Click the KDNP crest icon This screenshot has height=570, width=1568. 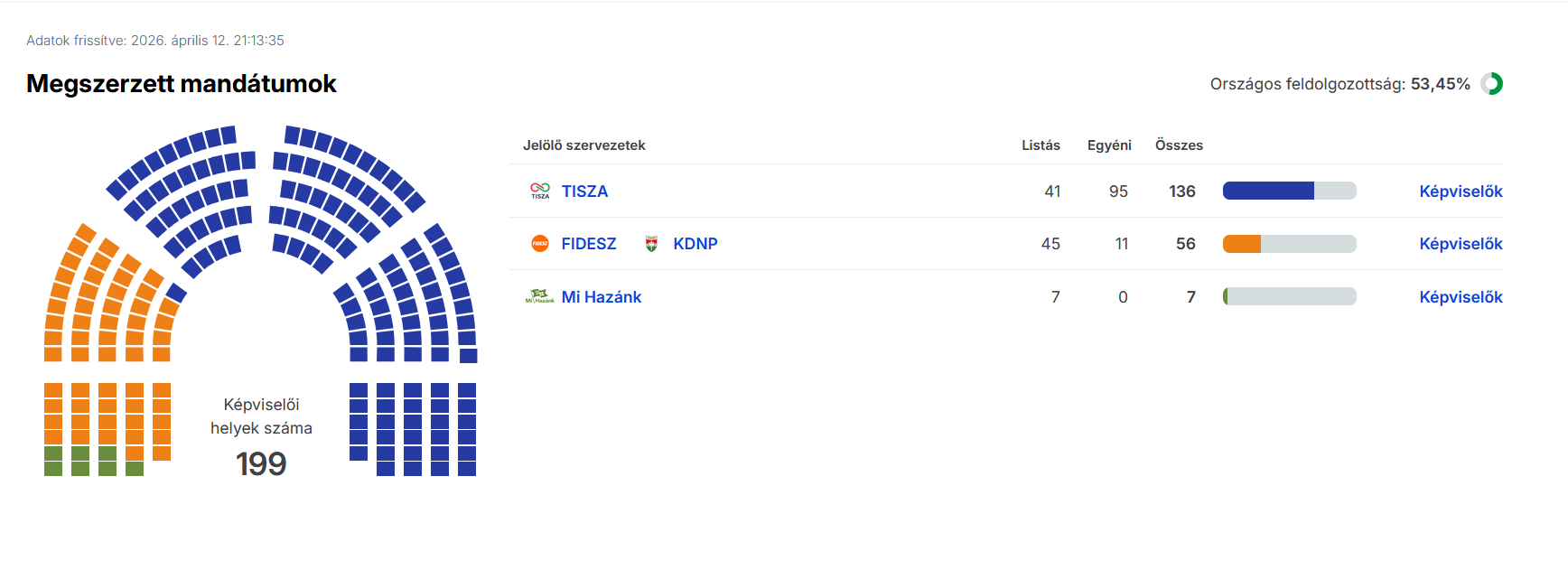point(651,244)
